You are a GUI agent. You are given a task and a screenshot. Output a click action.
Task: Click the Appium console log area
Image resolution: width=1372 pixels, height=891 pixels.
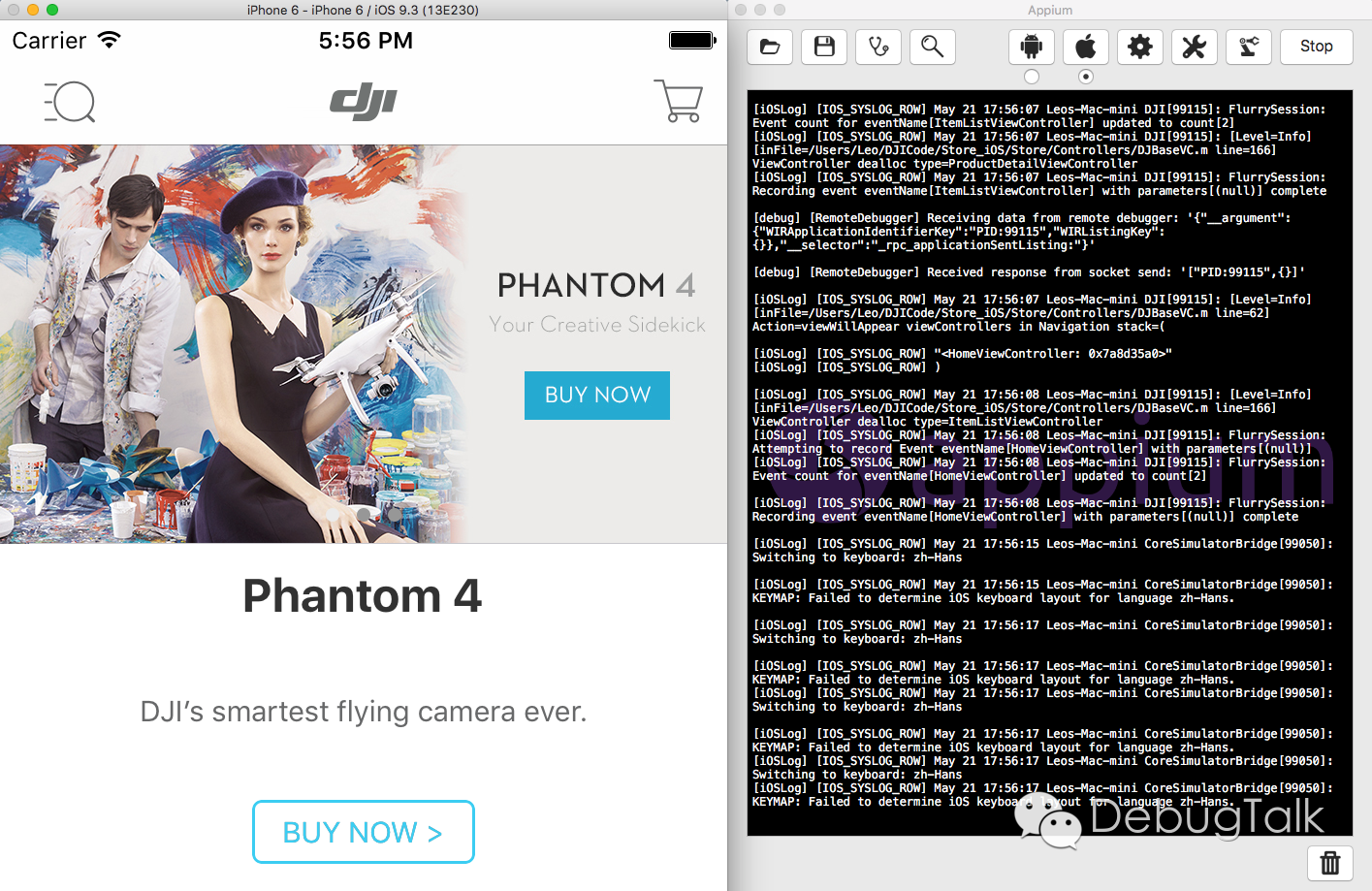1050,463
